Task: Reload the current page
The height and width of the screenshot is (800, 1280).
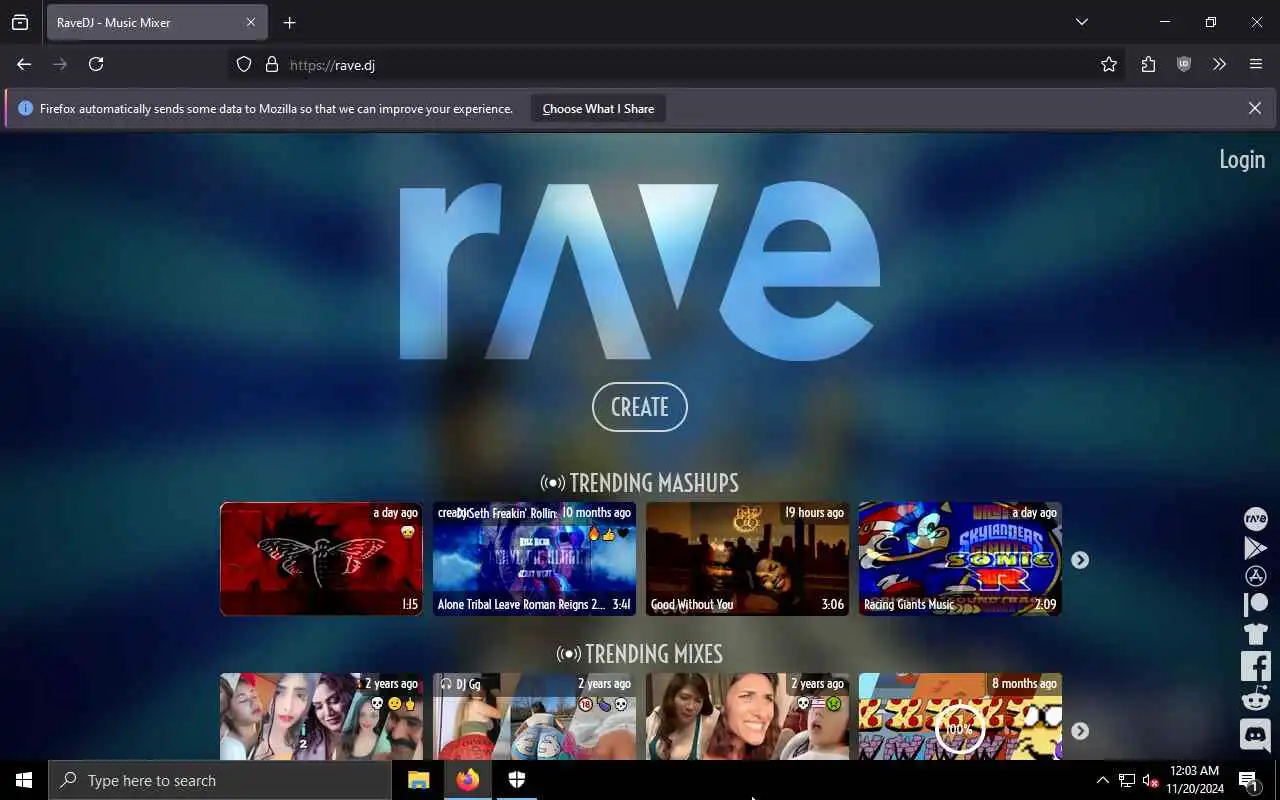Action: coord(96,64)
